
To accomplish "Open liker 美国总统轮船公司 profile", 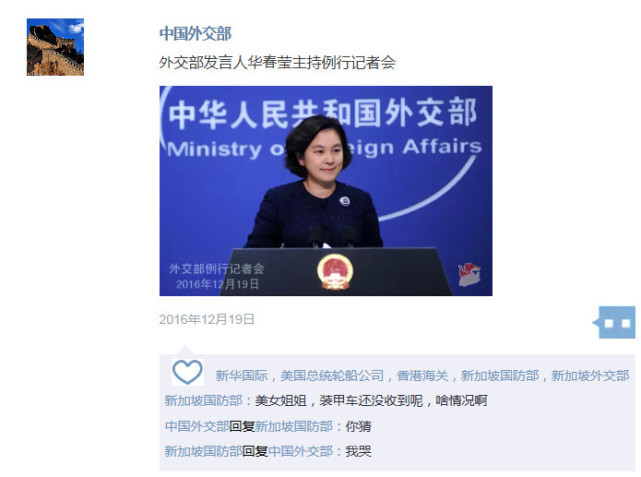I will click(332, 376).
